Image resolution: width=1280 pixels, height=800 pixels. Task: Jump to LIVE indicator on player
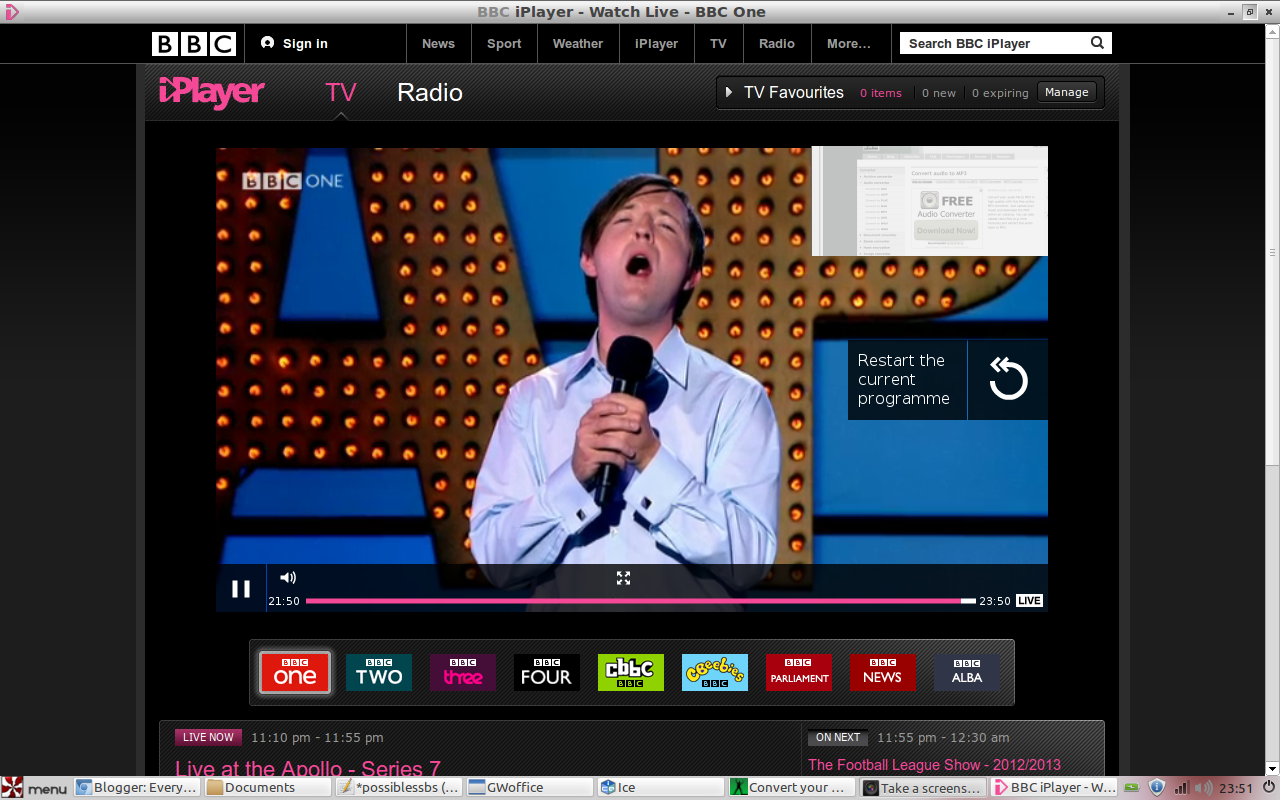[x=1029, y=601]
